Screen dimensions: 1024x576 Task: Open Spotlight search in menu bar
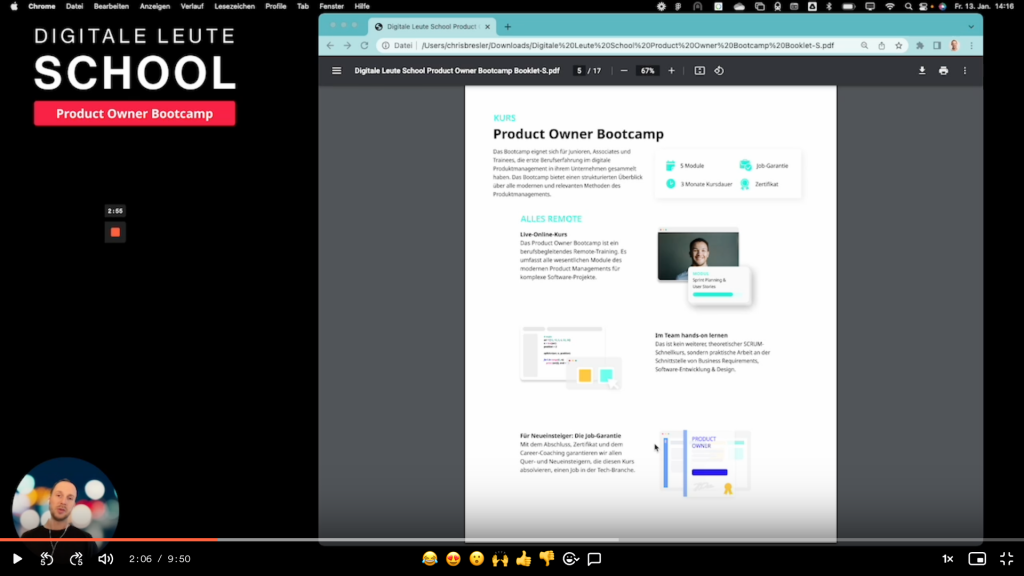908,7
